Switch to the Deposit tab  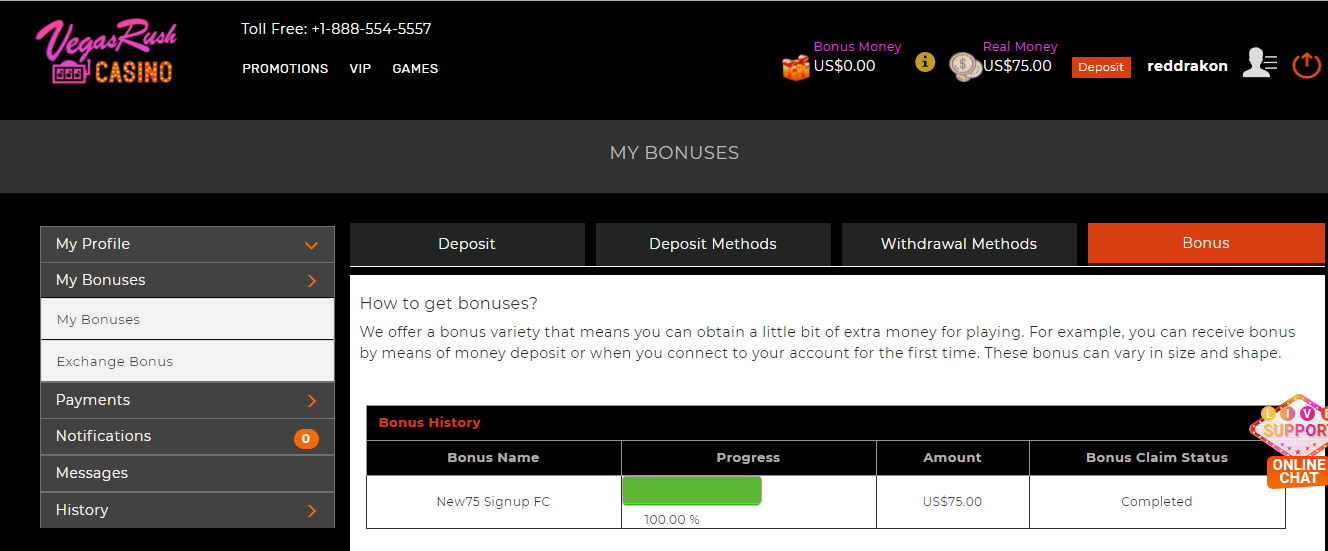[x=467, y=244]
